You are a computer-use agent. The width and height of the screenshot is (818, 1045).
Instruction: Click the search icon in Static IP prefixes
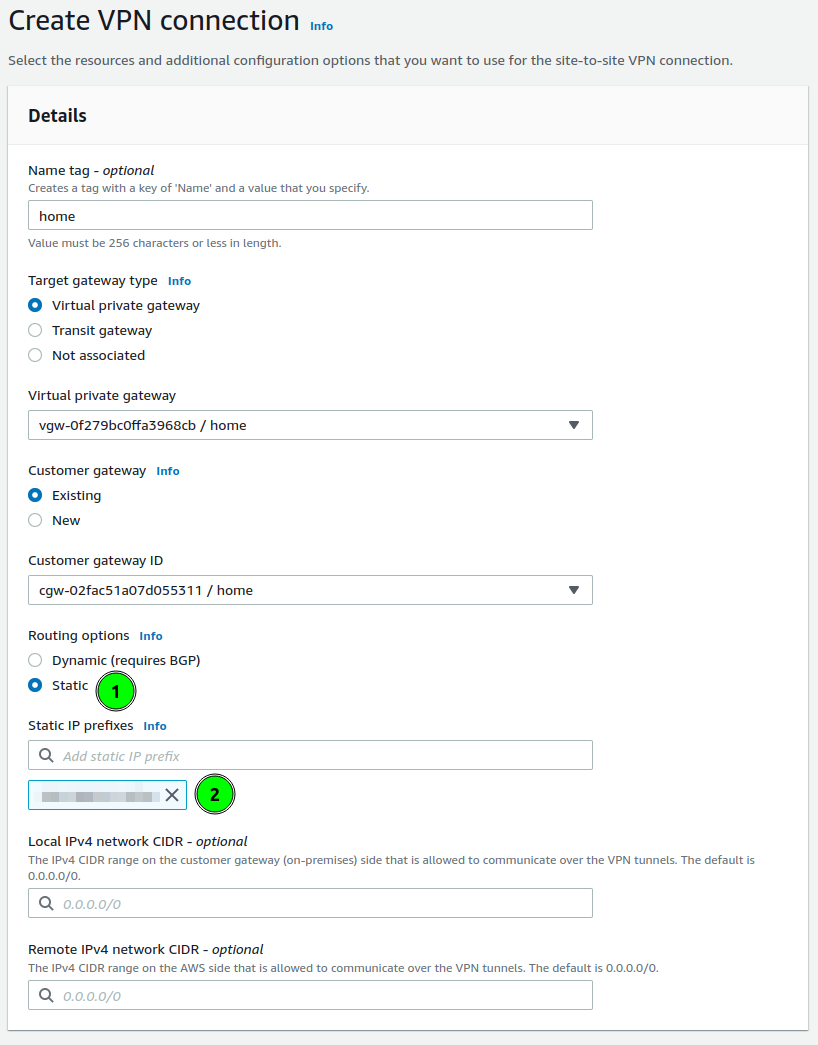[46, 756]
